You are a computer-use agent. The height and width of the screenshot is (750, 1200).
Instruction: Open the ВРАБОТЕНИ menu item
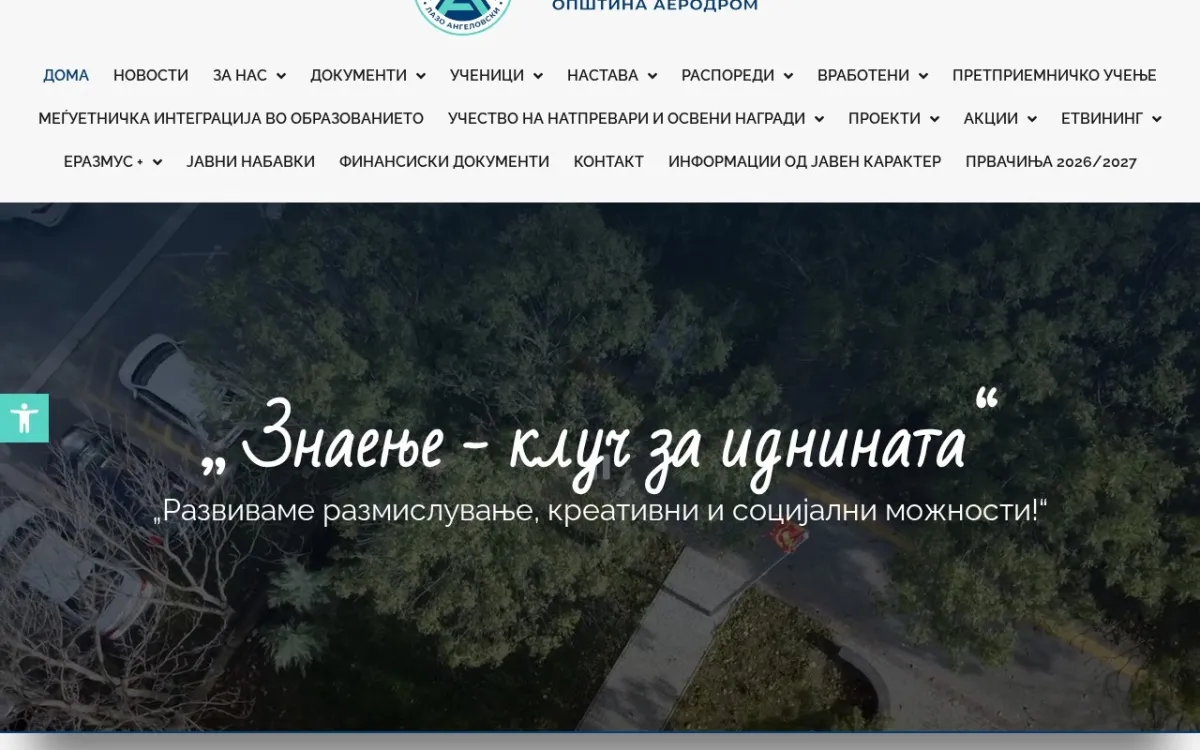tap(863, 76)
